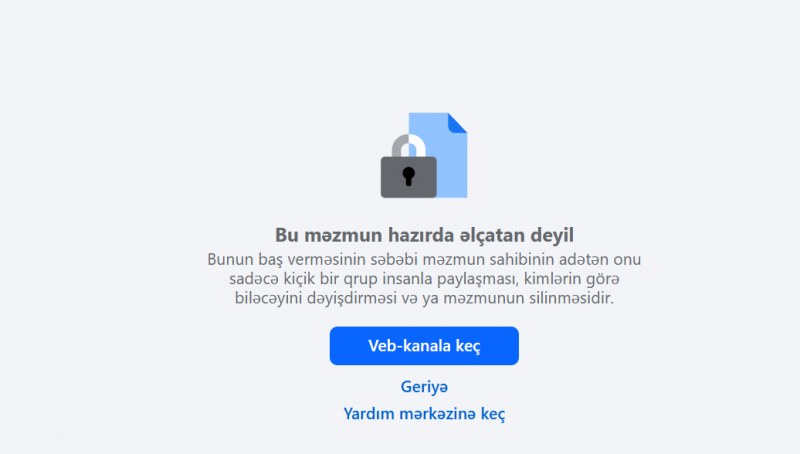Click the padlock's curved shackle
Image resolution: width=800 pixels, height=454 pixels.
point(409,146)
